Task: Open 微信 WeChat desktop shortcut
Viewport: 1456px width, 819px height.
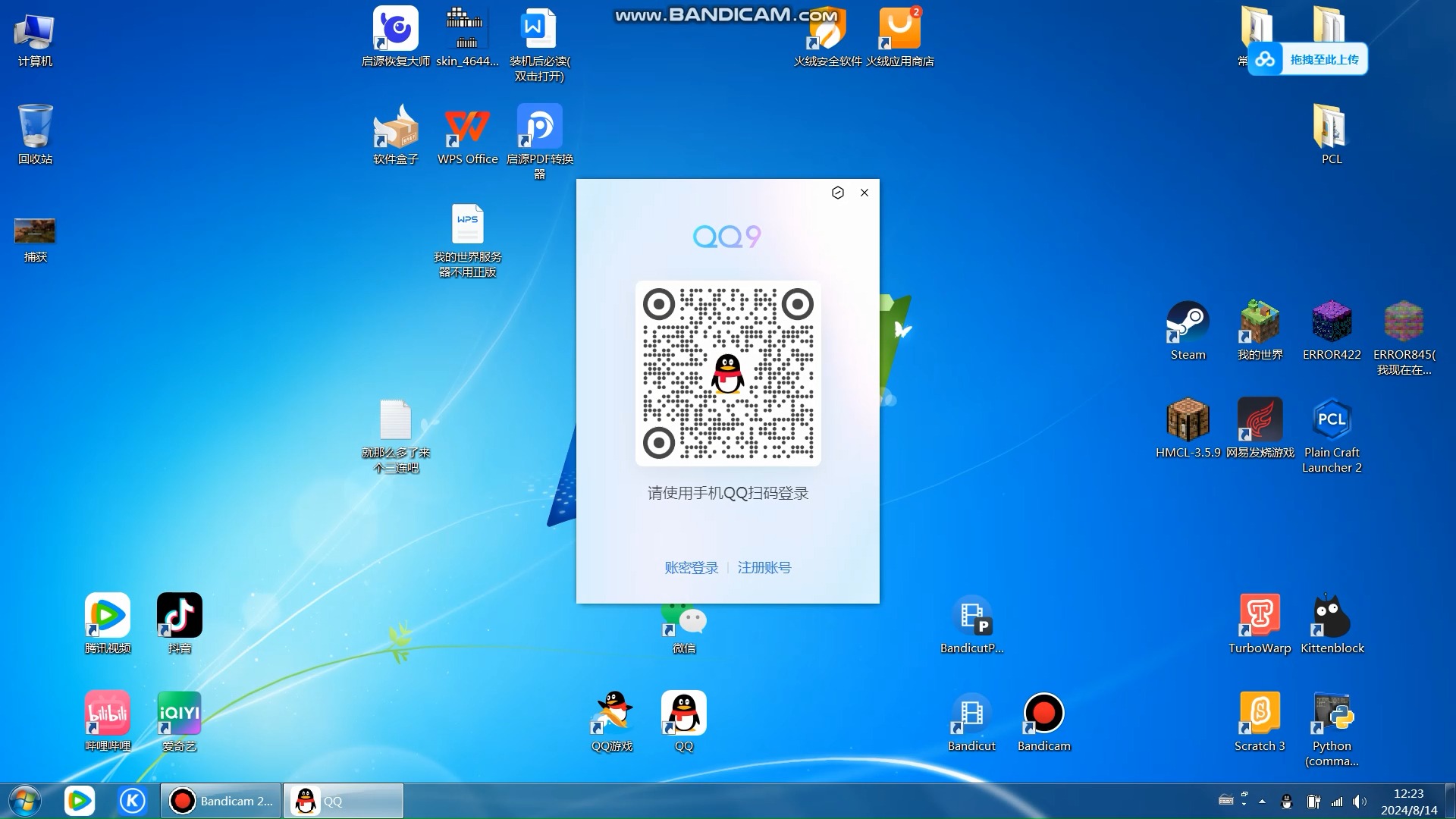Action: 683,628
